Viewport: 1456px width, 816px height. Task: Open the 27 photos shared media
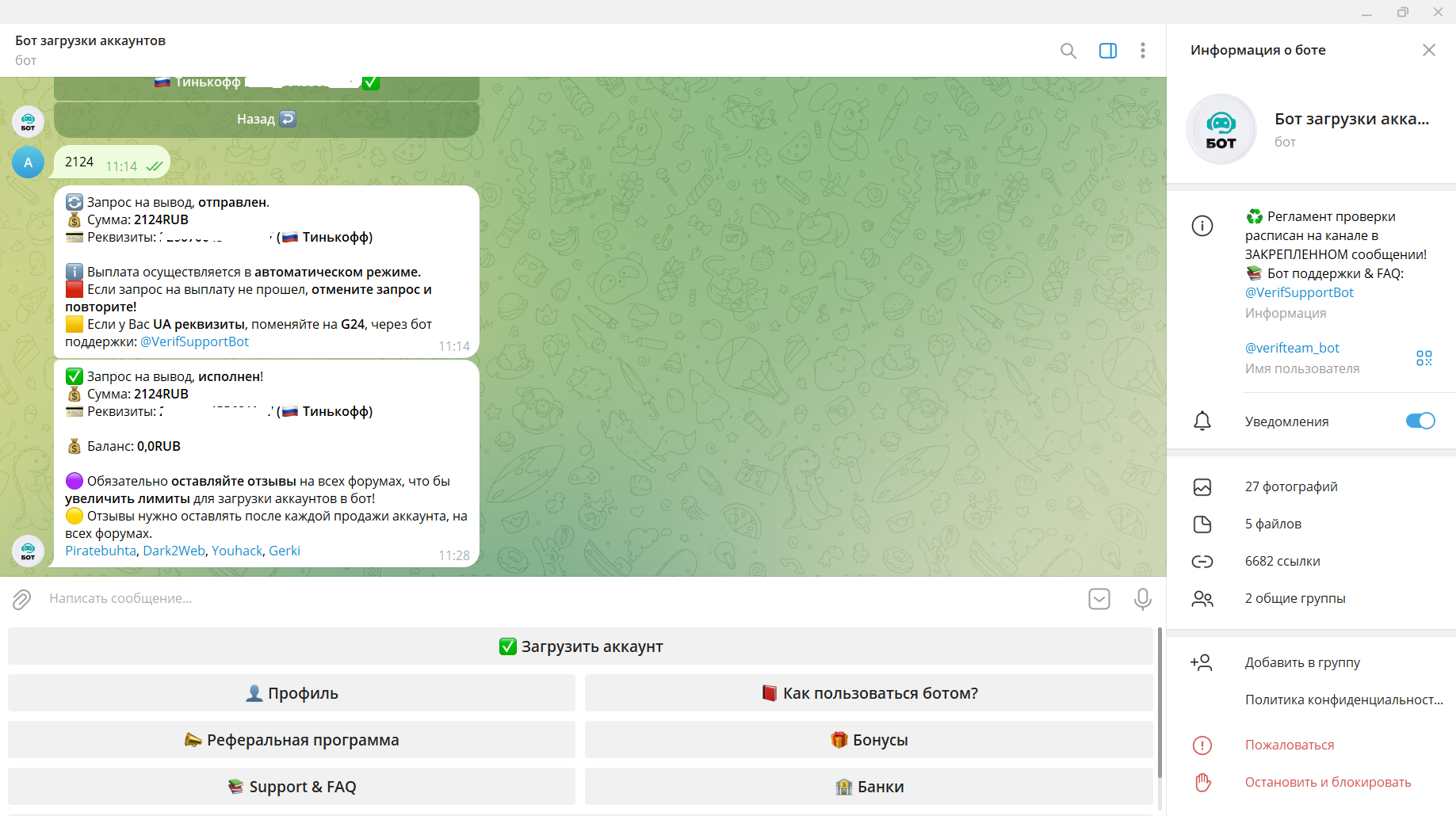coord(1290,486)
